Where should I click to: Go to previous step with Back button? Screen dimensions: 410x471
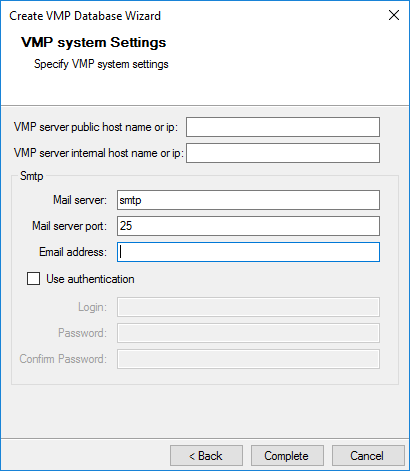pos(206,456)
